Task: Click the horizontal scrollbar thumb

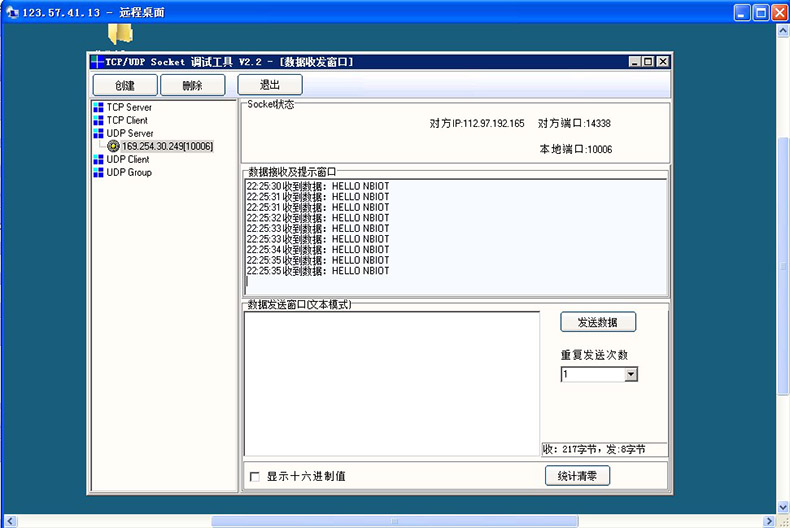Action: click(395, 521)
